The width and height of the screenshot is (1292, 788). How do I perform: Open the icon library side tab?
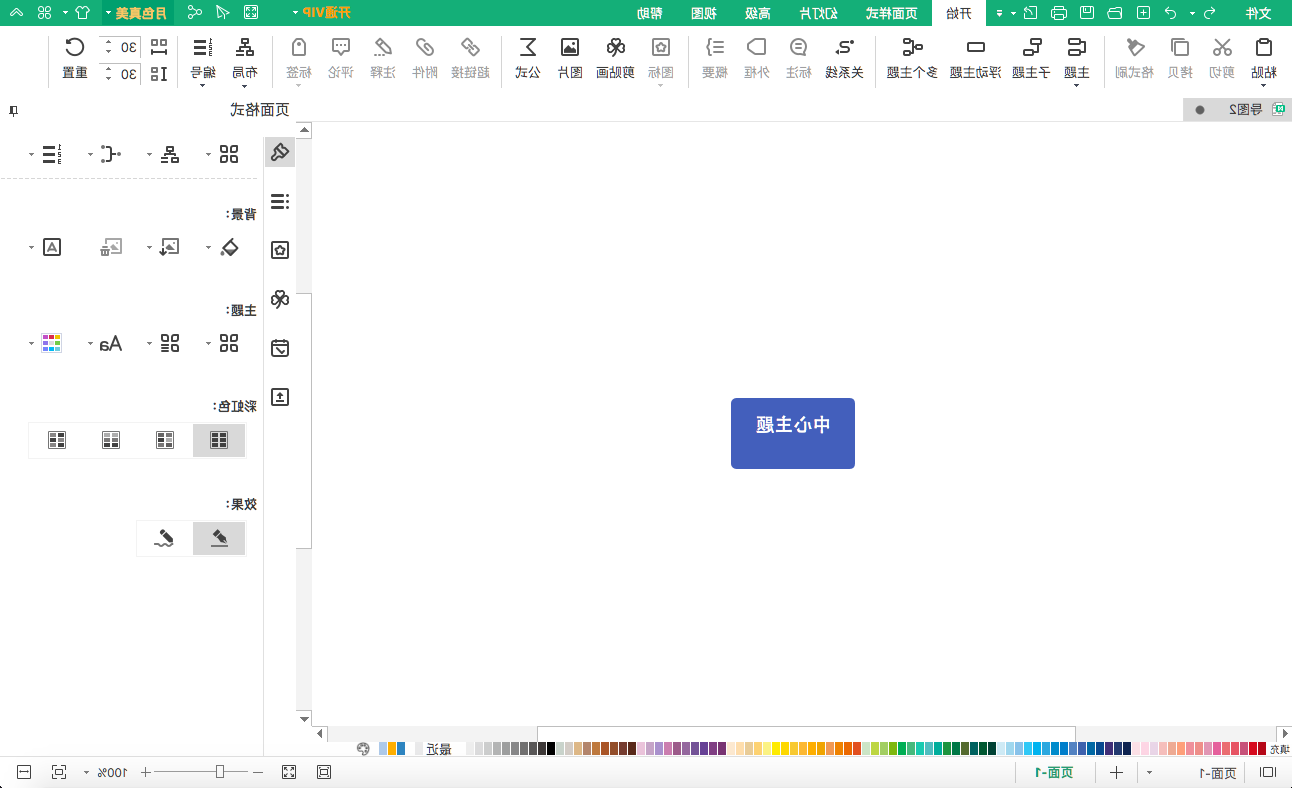click(x=281, y=250)
